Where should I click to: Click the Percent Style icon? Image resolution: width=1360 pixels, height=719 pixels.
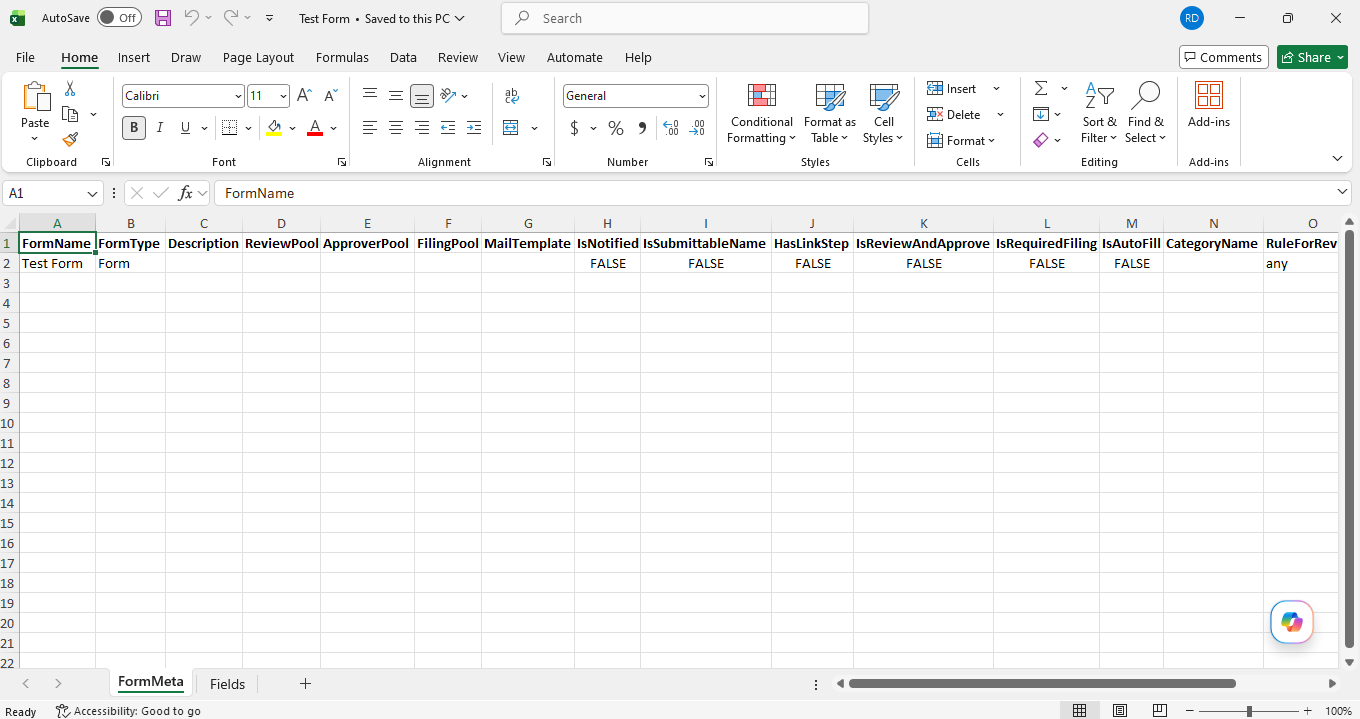coord(616,128)
